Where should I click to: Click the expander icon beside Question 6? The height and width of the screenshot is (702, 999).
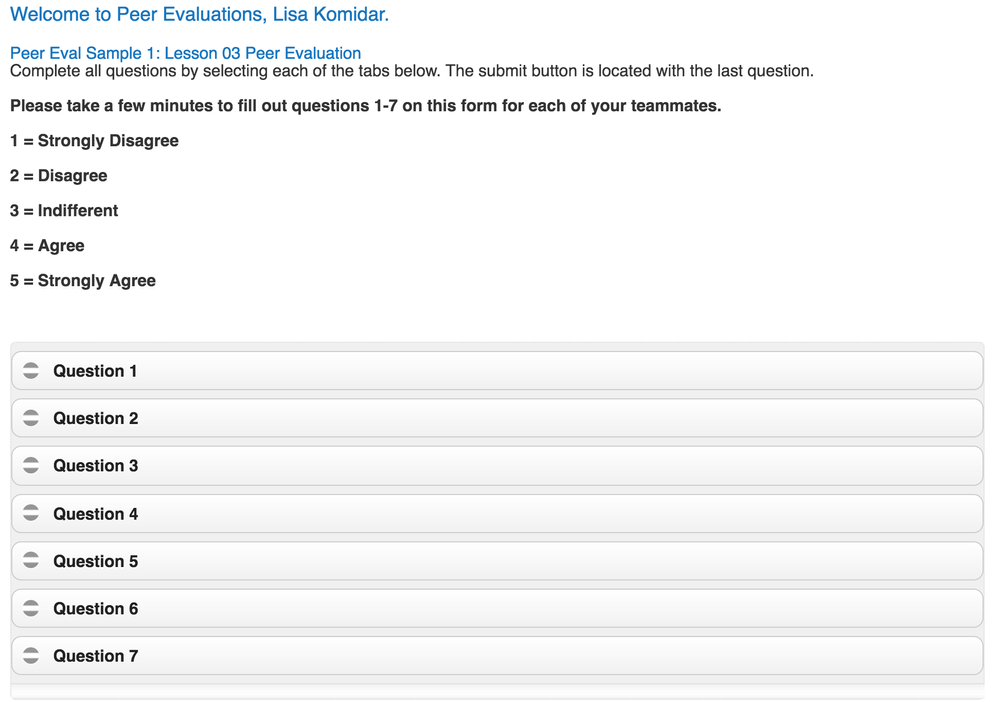click(x=31, y=608)
